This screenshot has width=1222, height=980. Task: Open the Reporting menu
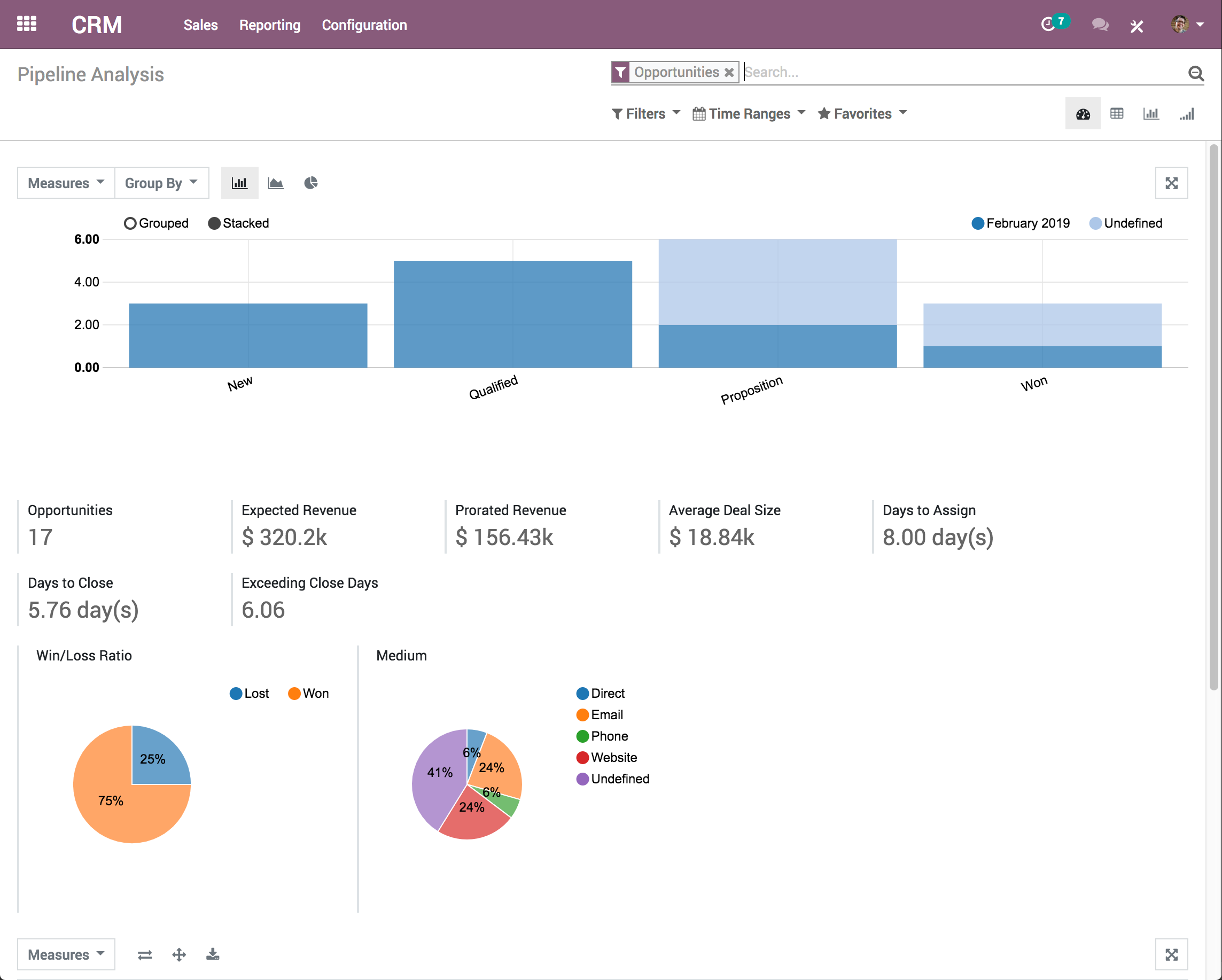click(x=269, y=25)
